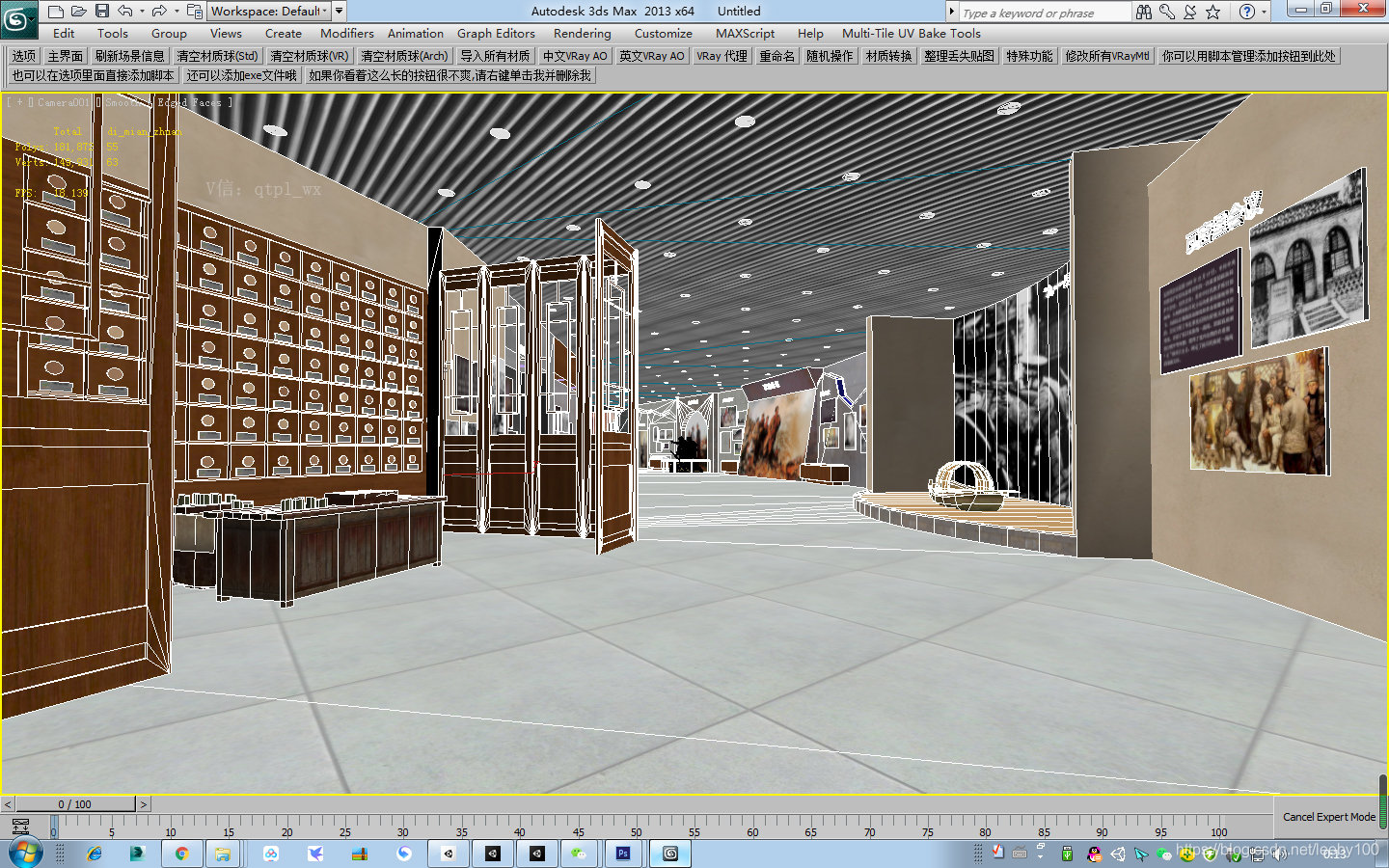This screenshot has height=868, width=1389.
Task: Click the Cancel Expert Mode button
Action: click(1328, 817)
